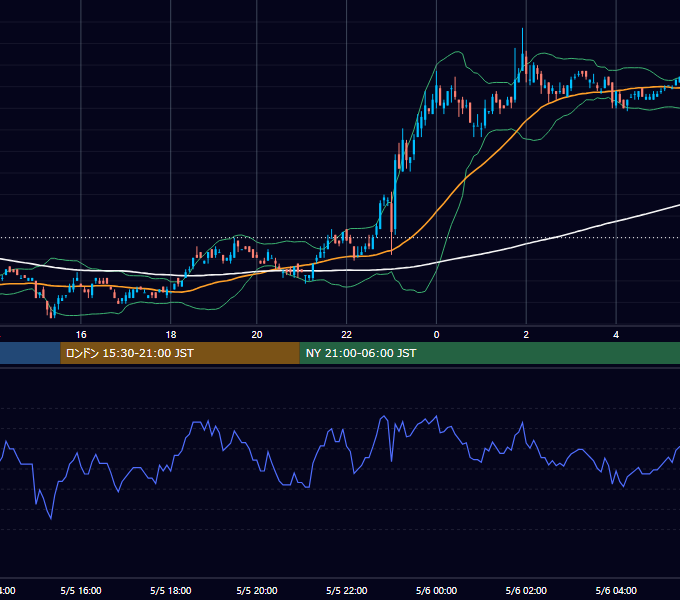Click the blue session bar before ロンドン
The image size is (680, 600).
tap(30, 353)
